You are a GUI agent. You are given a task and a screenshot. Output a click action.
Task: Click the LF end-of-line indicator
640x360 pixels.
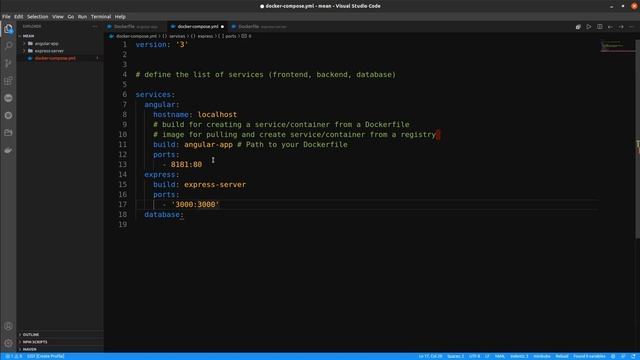487,356
